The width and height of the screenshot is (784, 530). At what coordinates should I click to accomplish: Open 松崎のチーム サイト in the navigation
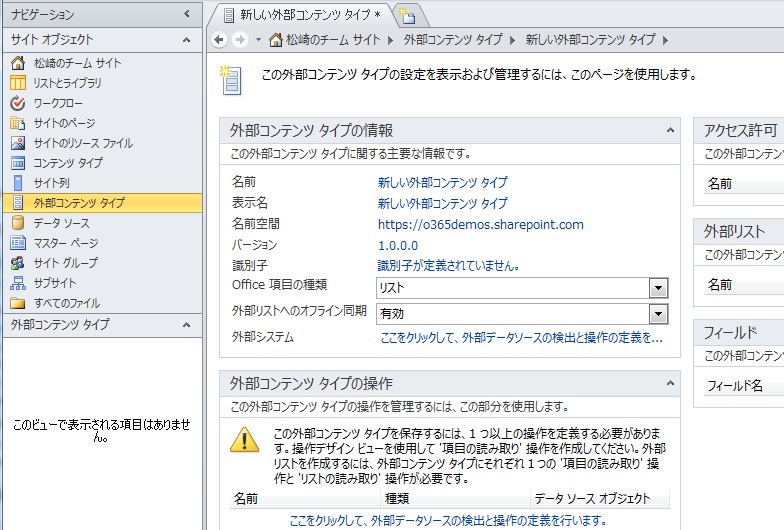pyautogui.click(x=78, y=63)
